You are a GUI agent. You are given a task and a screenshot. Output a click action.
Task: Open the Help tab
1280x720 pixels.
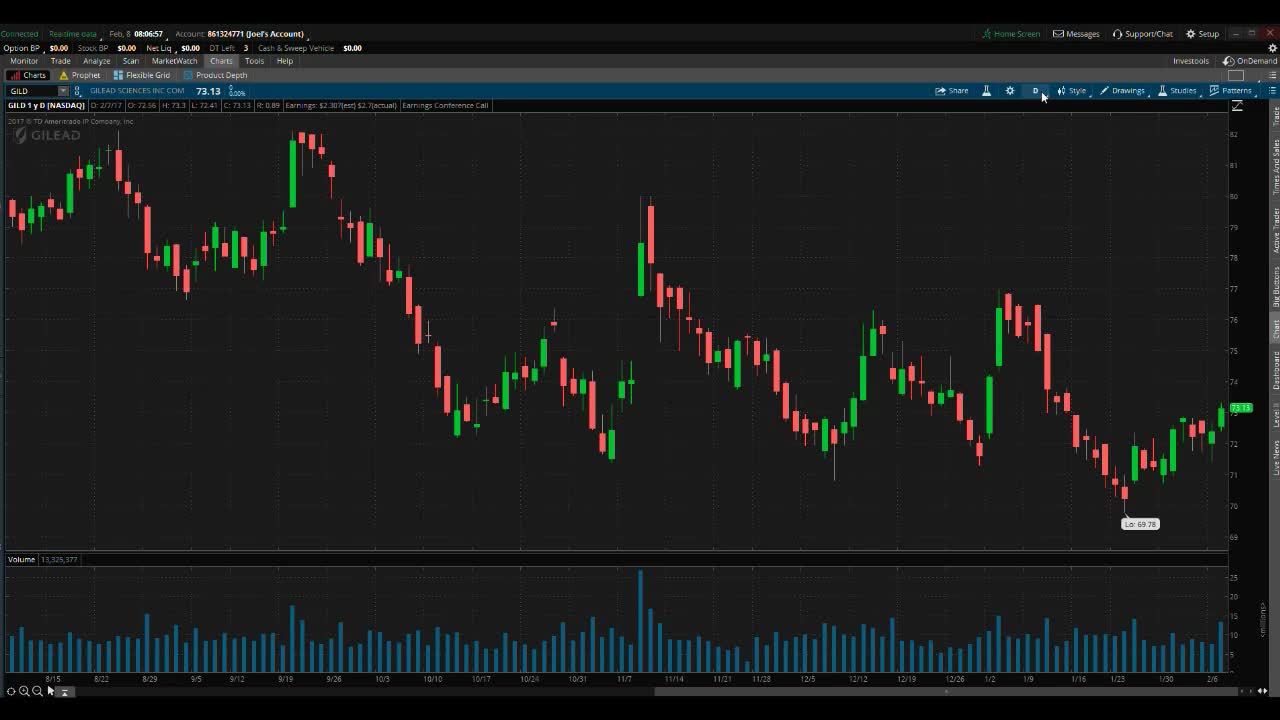(x=285, y=61)
